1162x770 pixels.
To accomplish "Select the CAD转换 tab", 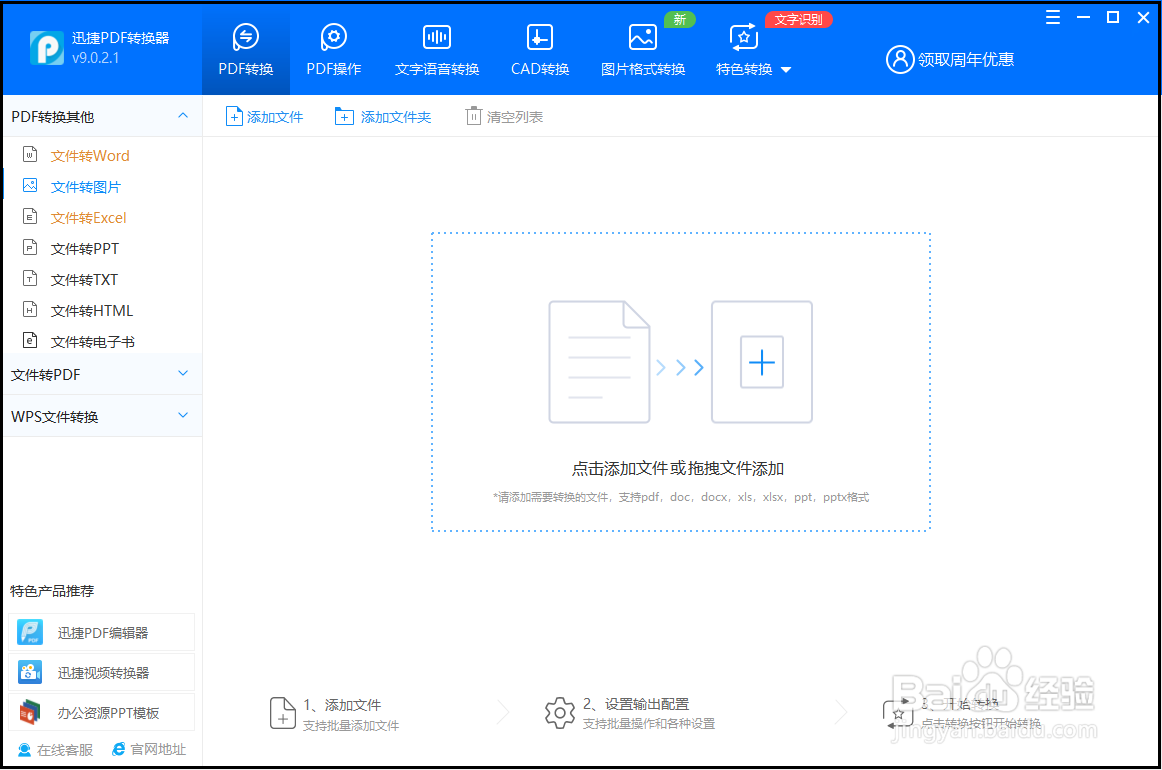I will 540,50.
